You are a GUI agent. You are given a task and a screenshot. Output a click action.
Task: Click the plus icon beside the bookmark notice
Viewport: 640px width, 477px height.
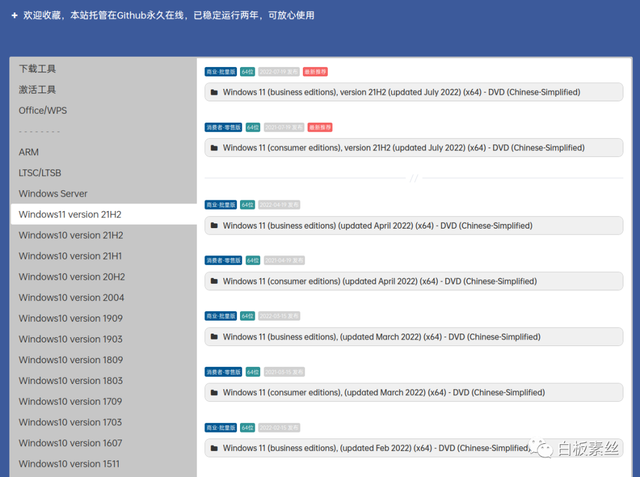coord(15,16)
